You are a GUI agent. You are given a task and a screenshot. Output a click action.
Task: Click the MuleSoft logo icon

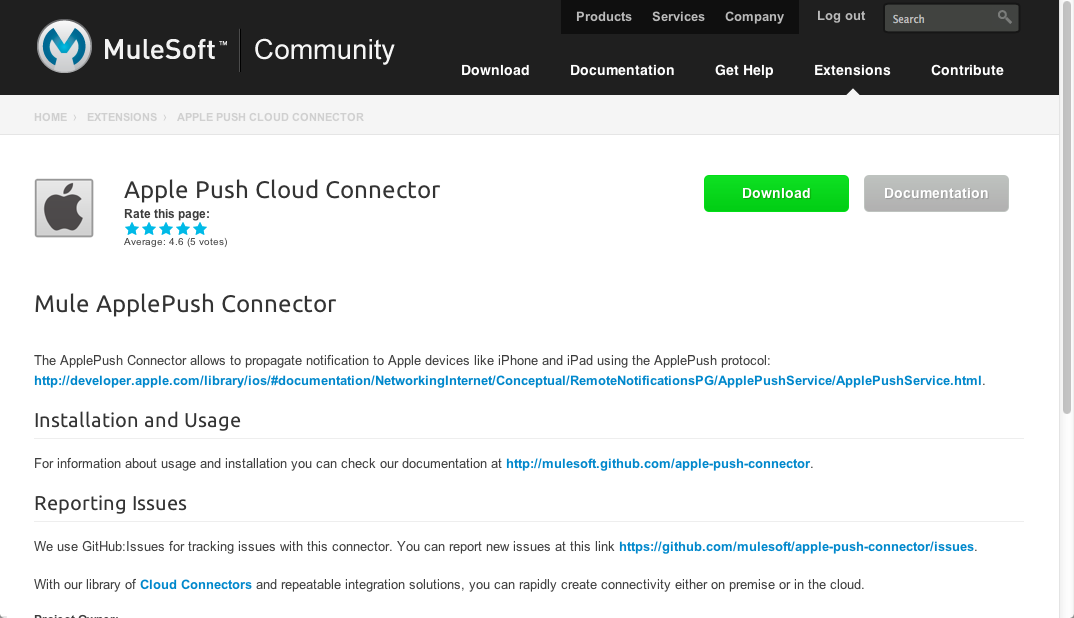point(64,48)
